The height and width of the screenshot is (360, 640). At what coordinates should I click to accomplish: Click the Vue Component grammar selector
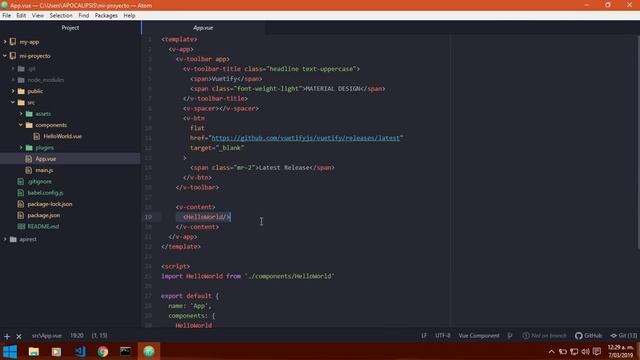(x=479, y=336)
